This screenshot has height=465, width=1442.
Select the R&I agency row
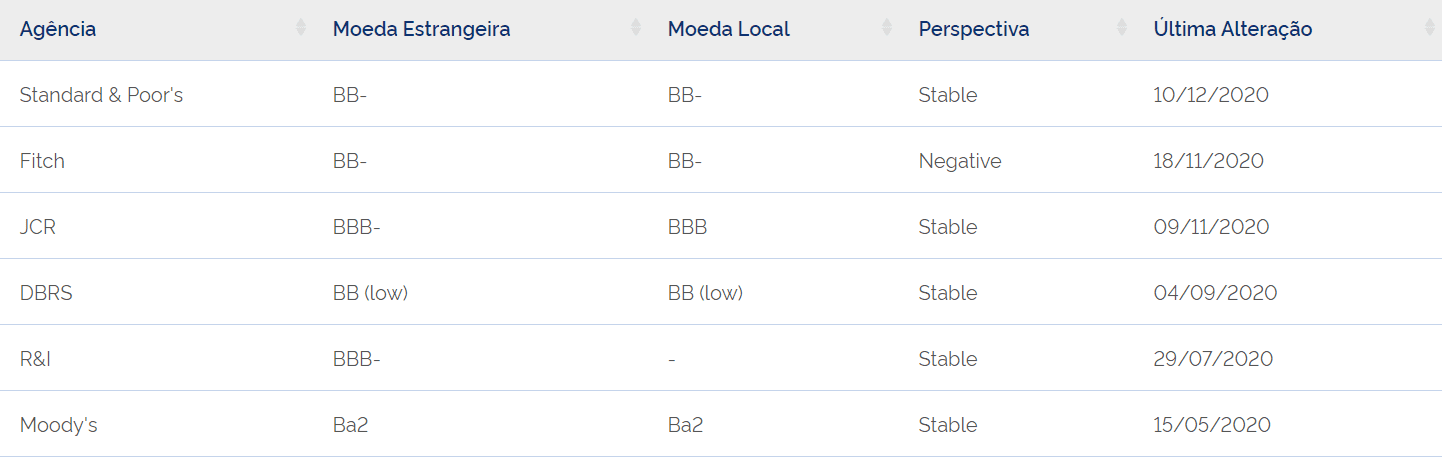point(721,358)
